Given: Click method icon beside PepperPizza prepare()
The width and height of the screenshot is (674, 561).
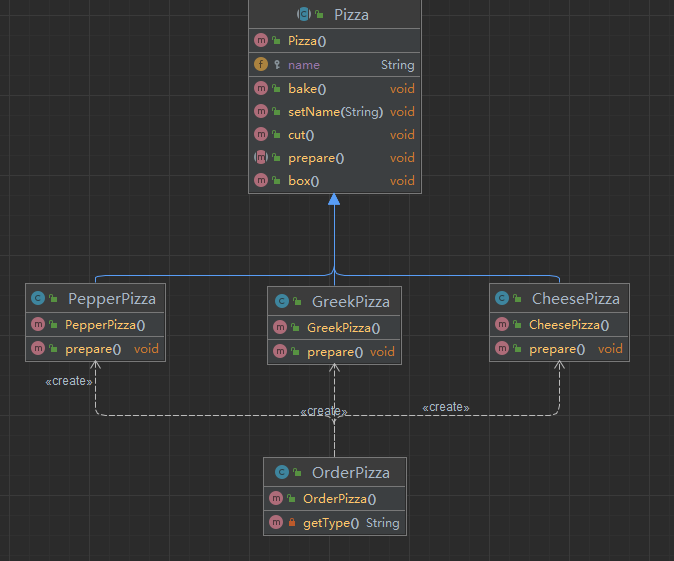Looking at the screenshot, I should coord(38,348).
